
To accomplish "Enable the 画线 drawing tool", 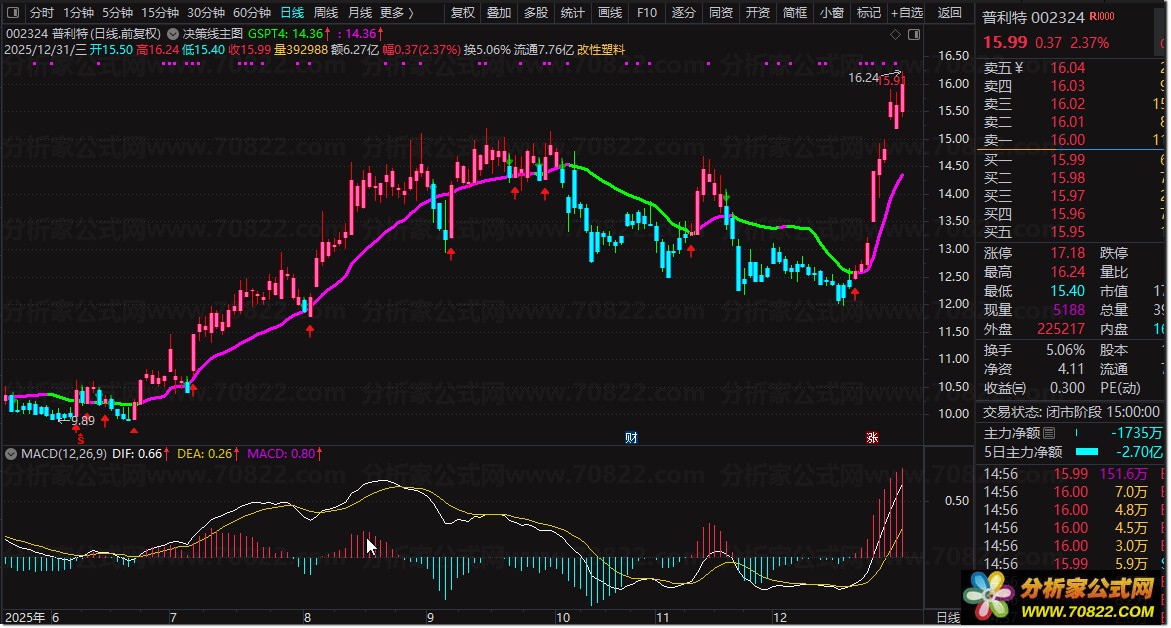I will (x=609, y=13).
